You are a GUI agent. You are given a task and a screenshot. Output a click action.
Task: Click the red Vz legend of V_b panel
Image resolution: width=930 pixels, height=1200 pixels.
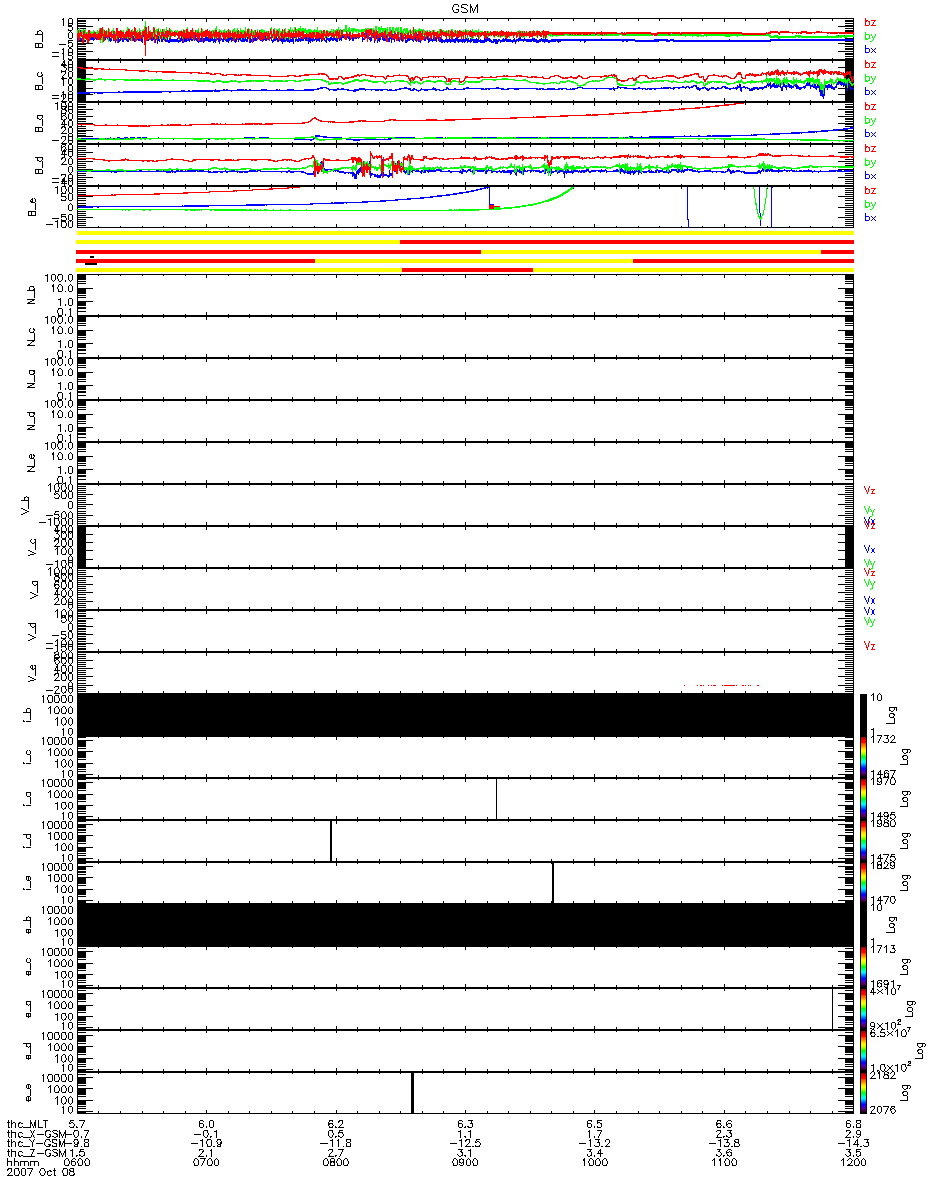(870, 491)
